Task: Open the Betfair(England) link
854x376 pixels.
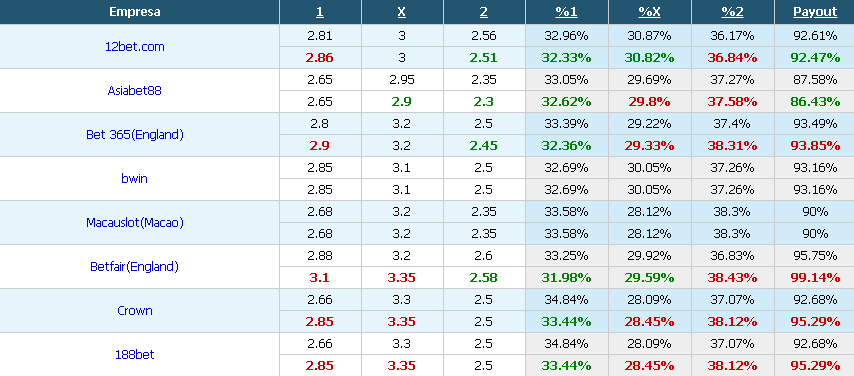Action: [x=135, y=266]
